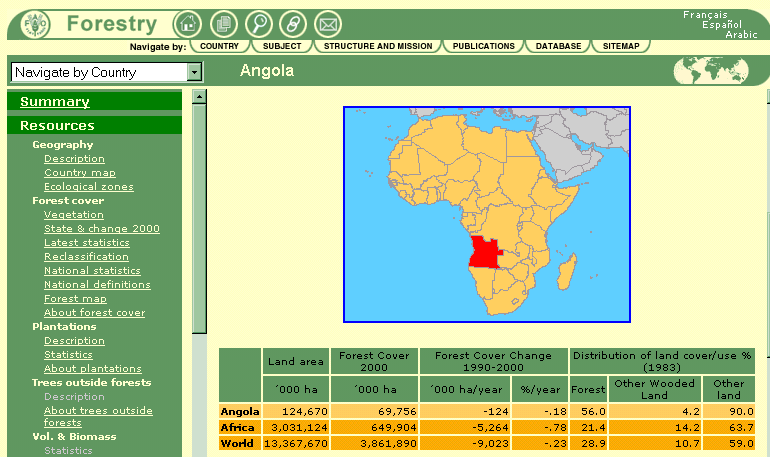Open the SITEMAP tab
This screenshot has width=770, height=457.
pyautogui.click(x=620, y=46)
